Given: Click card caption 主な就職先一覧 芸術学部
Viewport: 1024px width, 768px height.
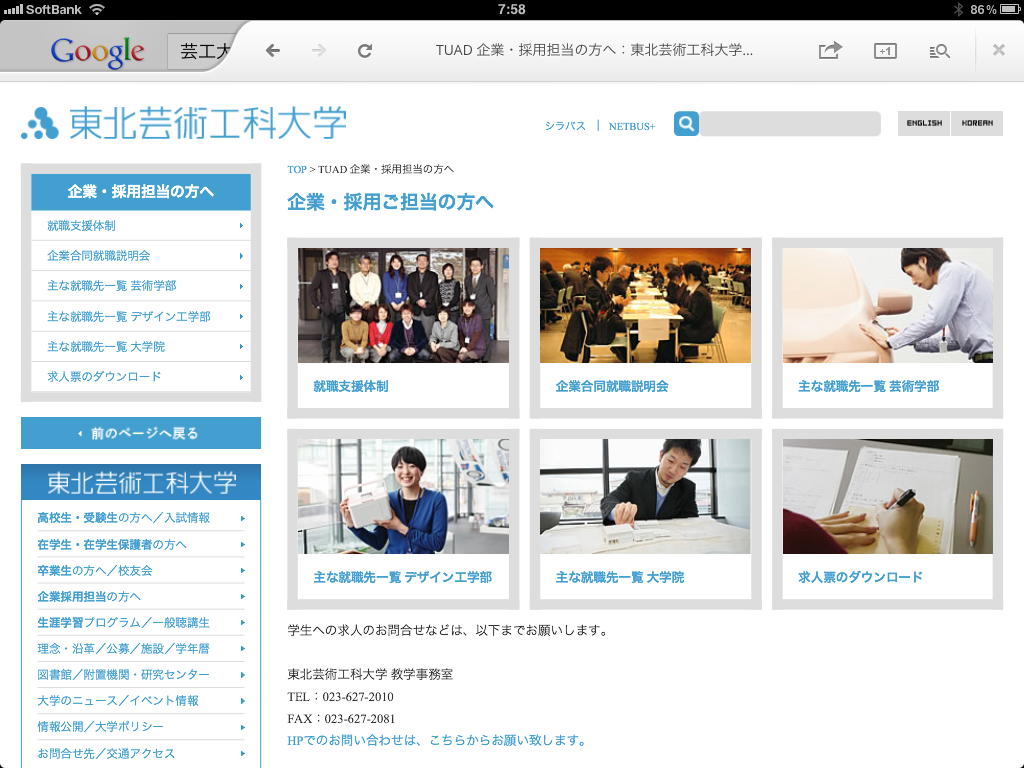Looking at the screenshot, I should tap(869, 386).
